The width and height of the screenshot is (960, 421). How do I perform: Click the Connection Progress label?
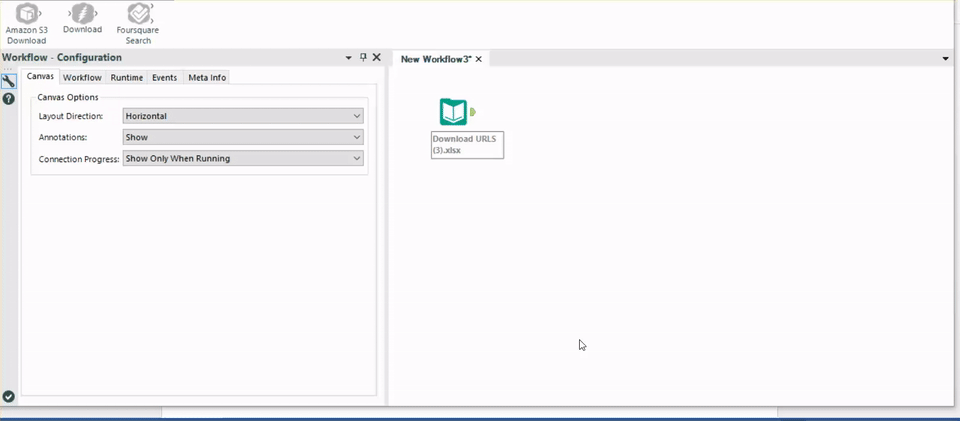click(79, 158)
